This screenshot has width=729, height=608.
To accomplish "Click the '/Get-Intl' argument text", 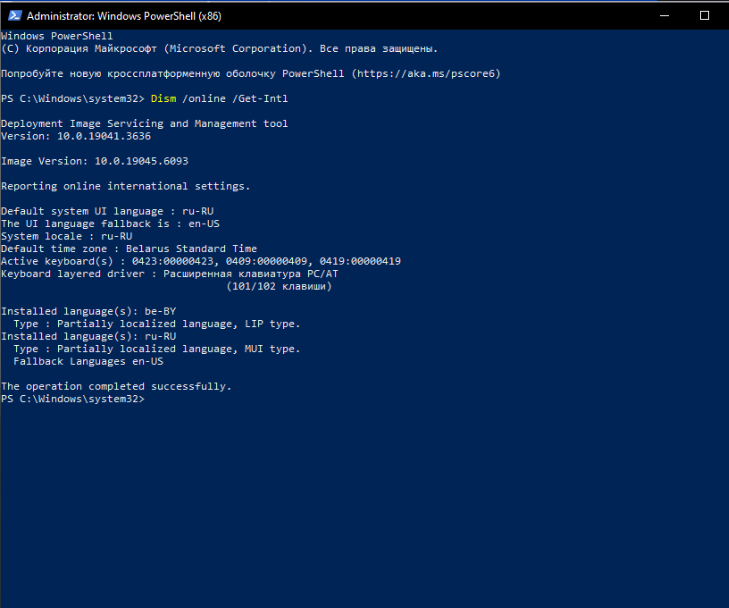I will (260, 99).
